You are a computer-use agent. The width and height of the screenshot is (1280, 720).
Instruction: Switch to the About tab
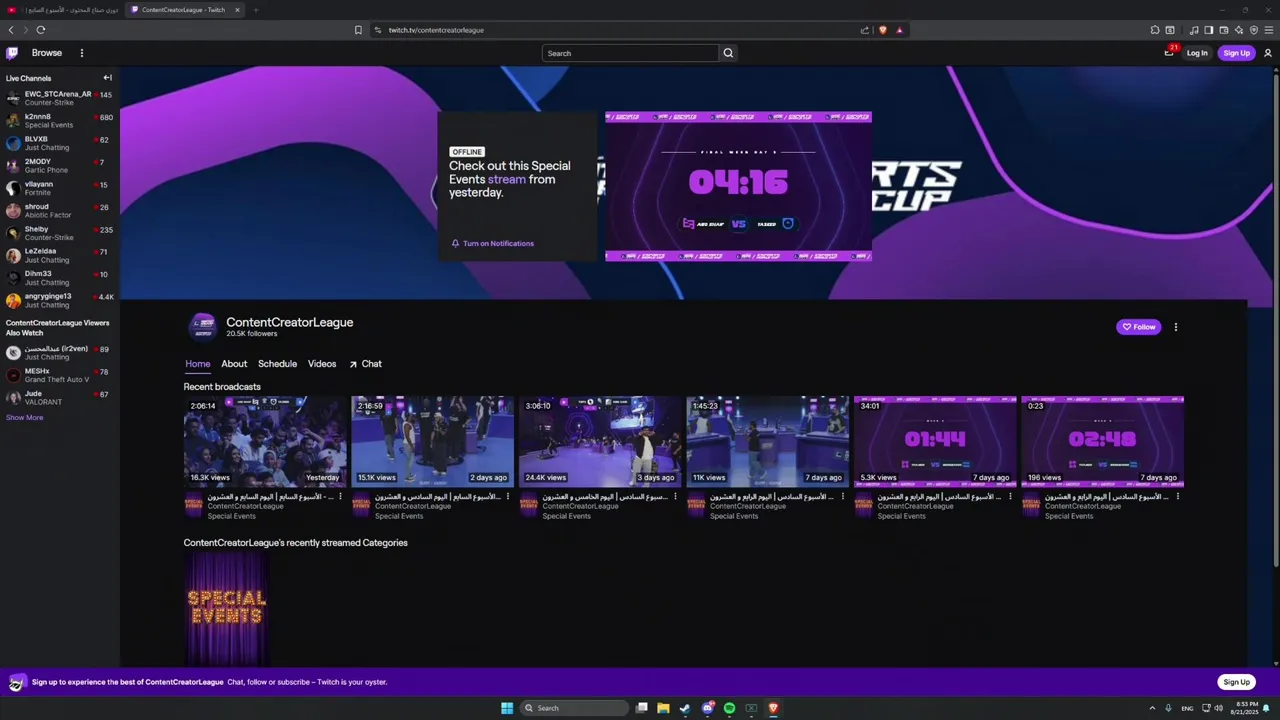point(234,364)
